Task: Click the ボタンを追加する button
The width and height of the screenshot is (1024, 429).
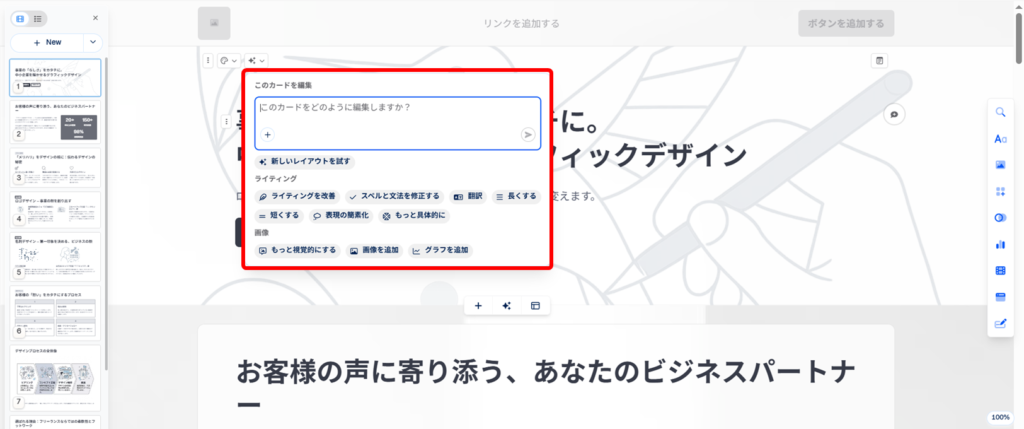Action: click(x=845, y=23)
